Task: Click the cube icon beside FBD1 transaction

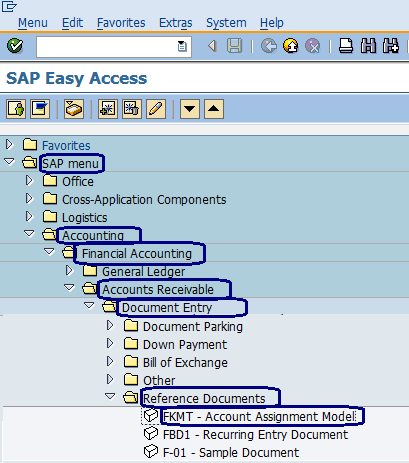Action: click(x=151, y=434)
